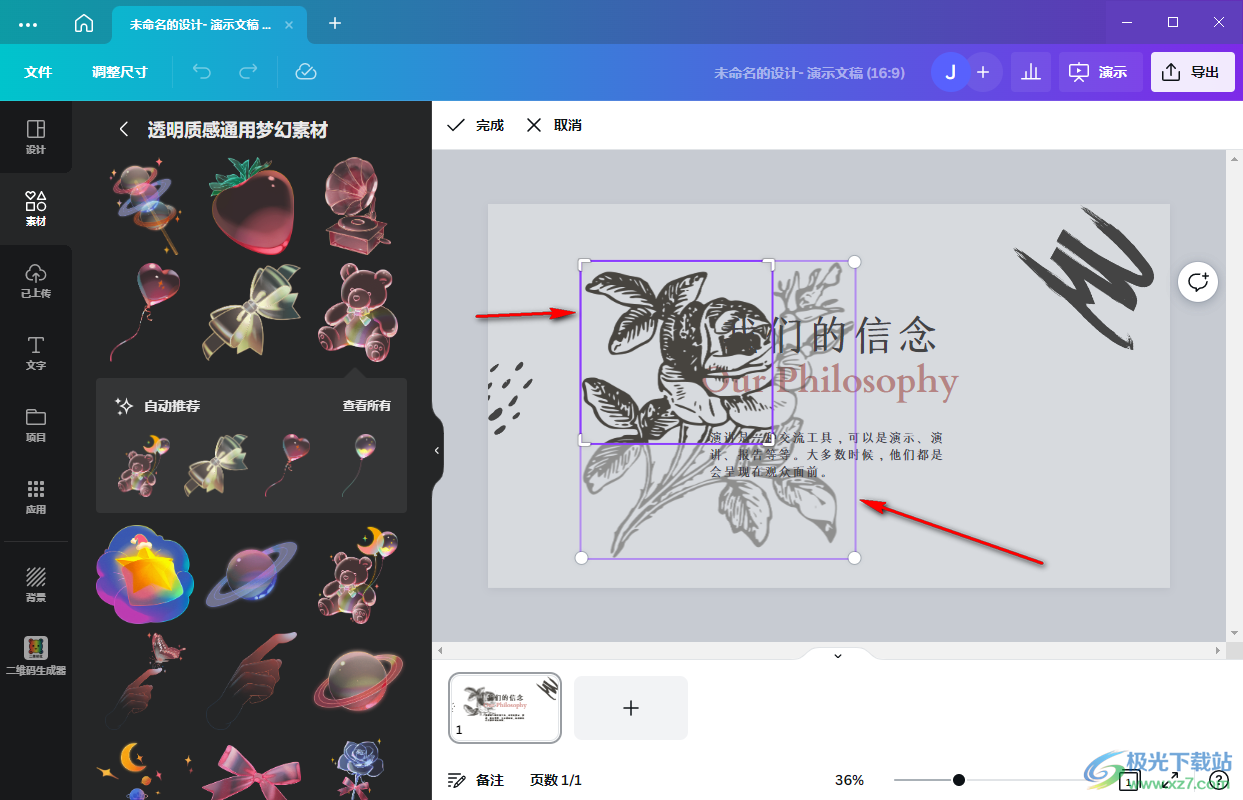
Task: Open the 备注 notes panel
Action: coord(476,780)
